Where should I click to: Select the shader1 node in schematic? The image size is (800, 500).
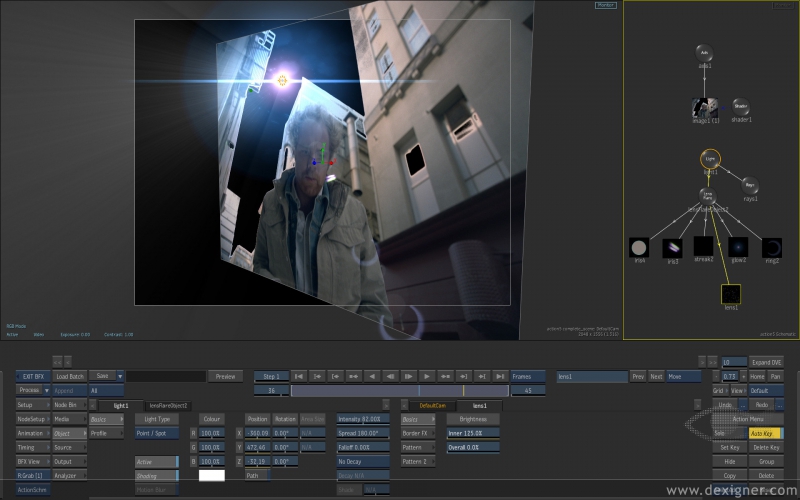point(741,107)
